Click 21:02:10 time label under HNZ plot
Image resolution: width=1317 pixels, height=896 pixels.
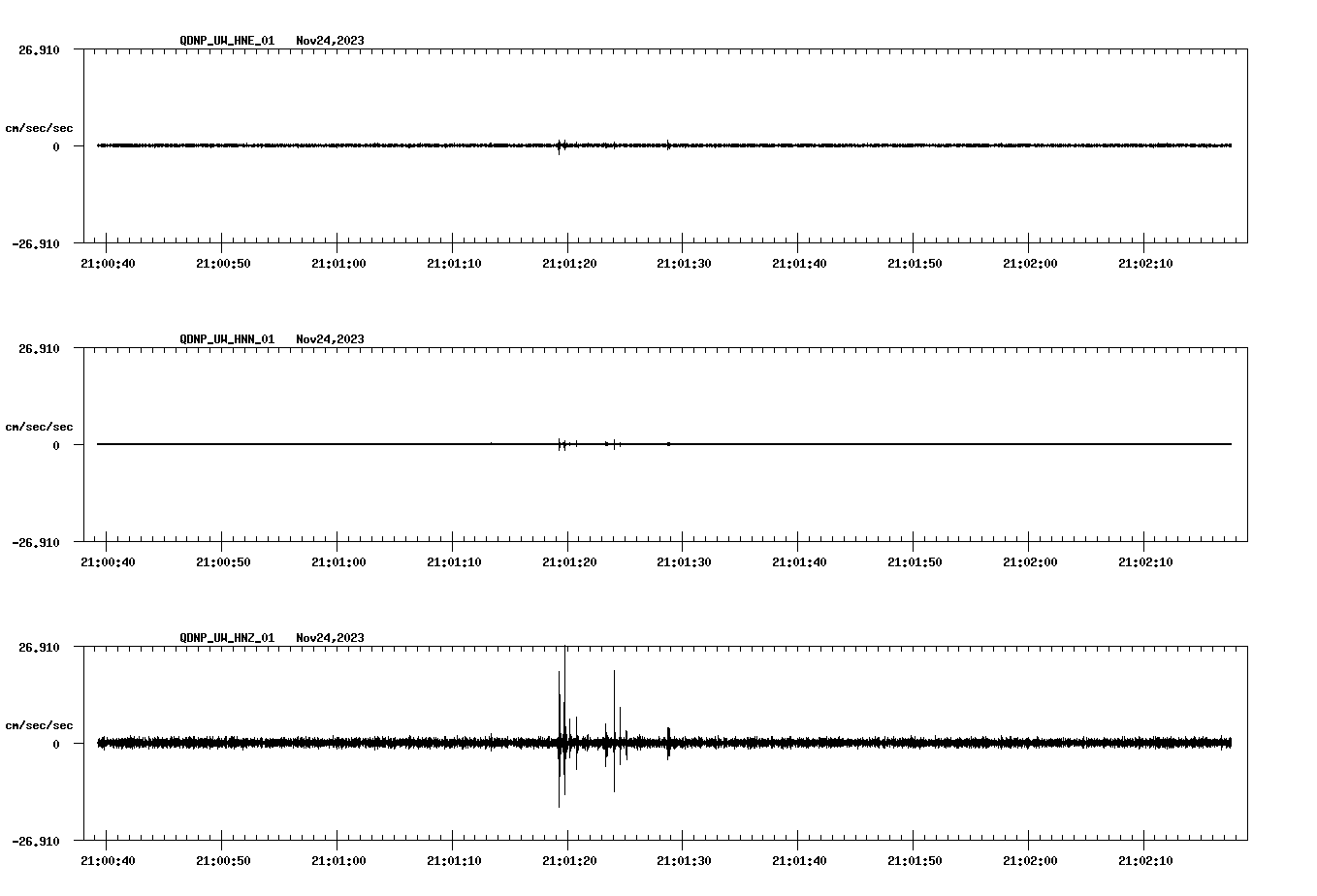tap(1145, 861)
